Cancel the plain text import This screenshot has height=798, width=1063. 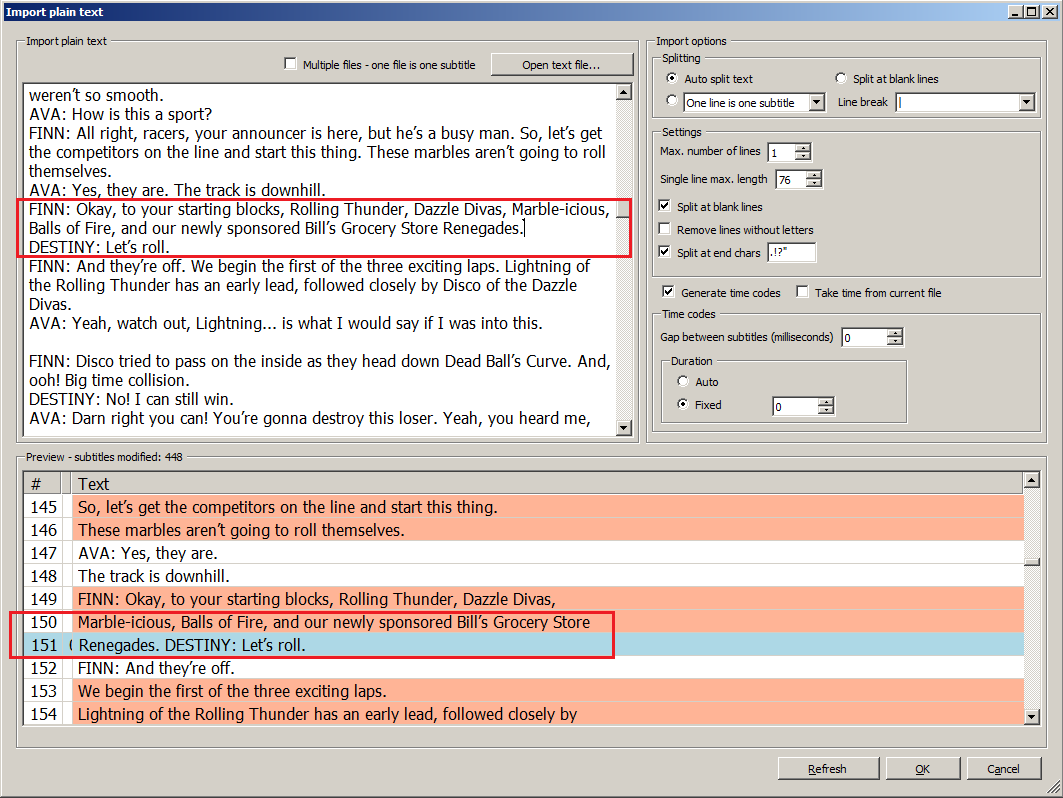[1004, 768]
